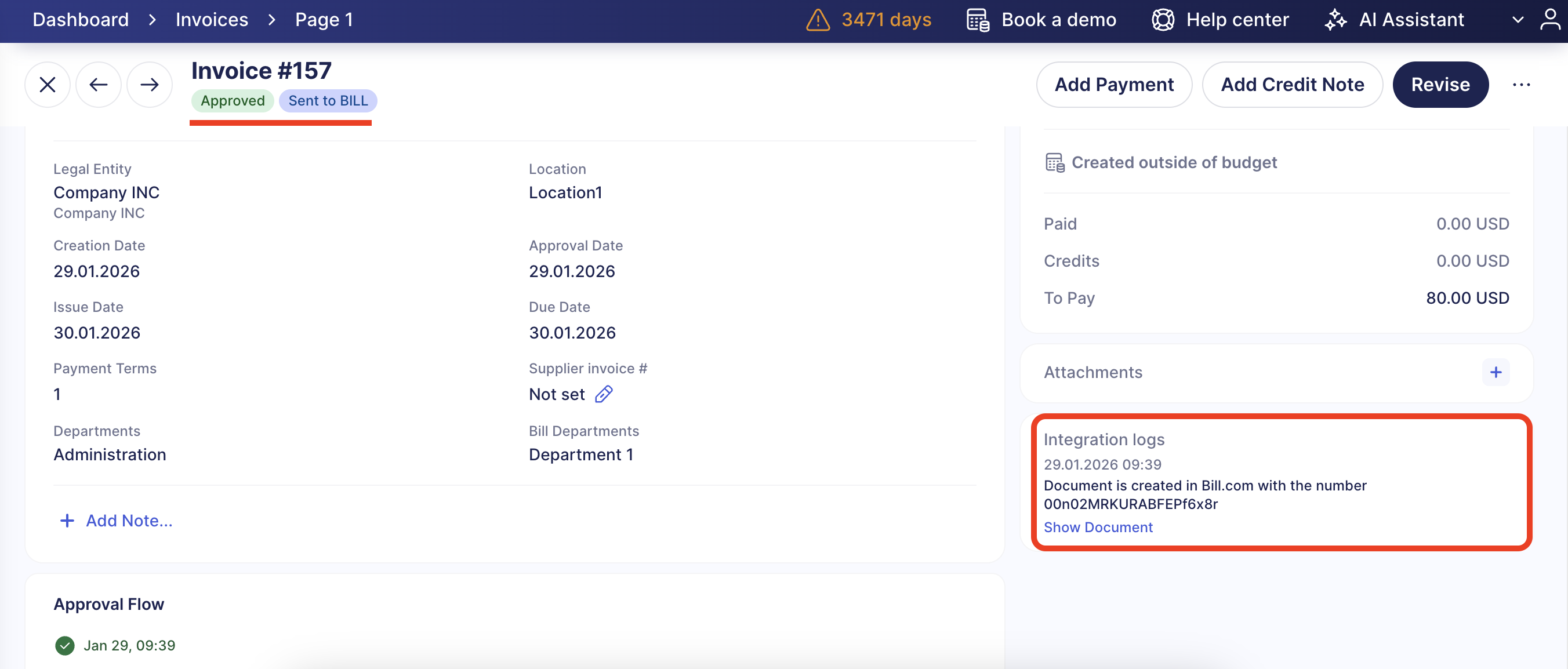The height and width of the screenshot is (669, 1568).
Task: Close the invoice with X icon
Action: (x=48, y=85)
